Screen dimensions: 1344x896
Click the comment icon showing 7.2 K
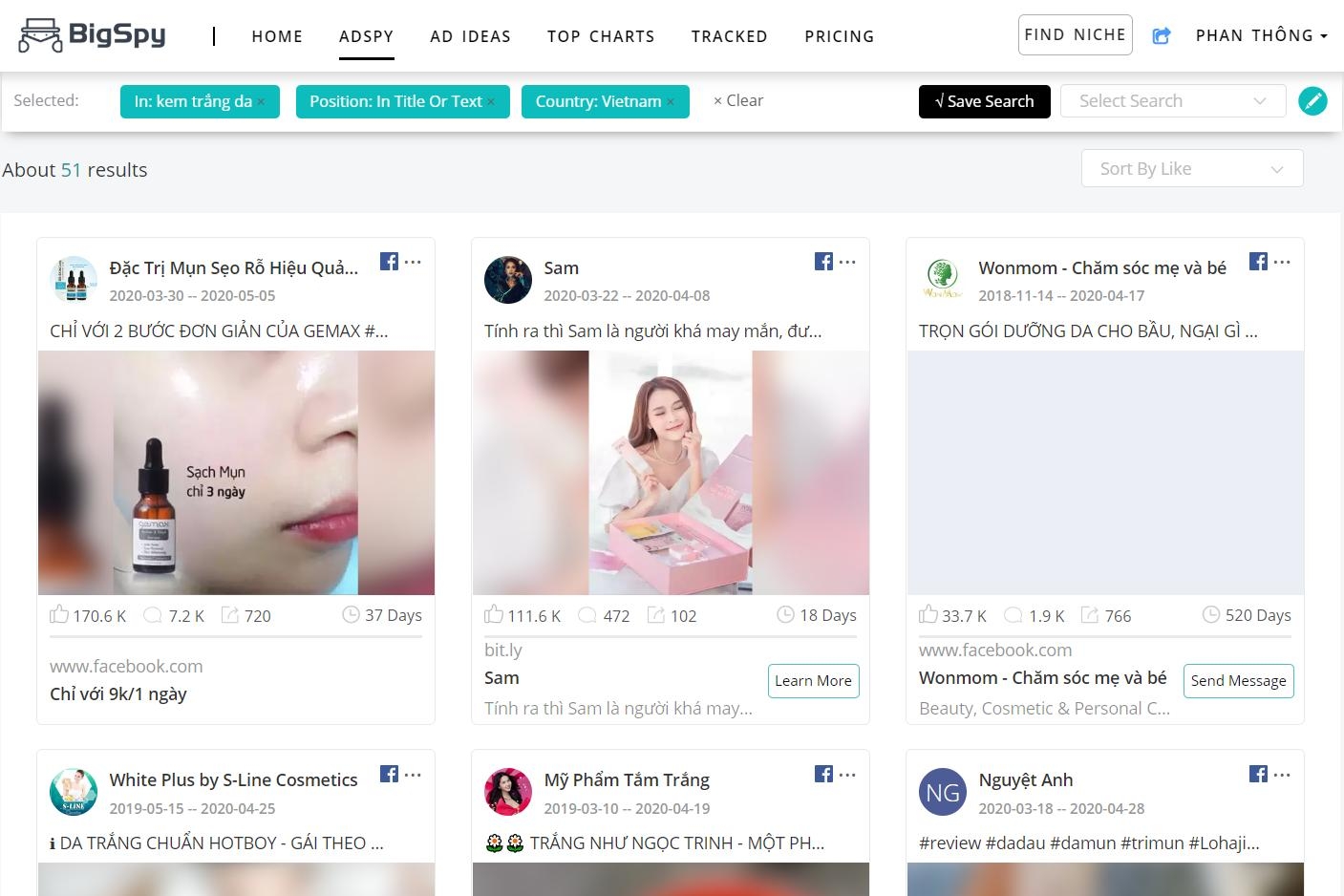[152, 615]
